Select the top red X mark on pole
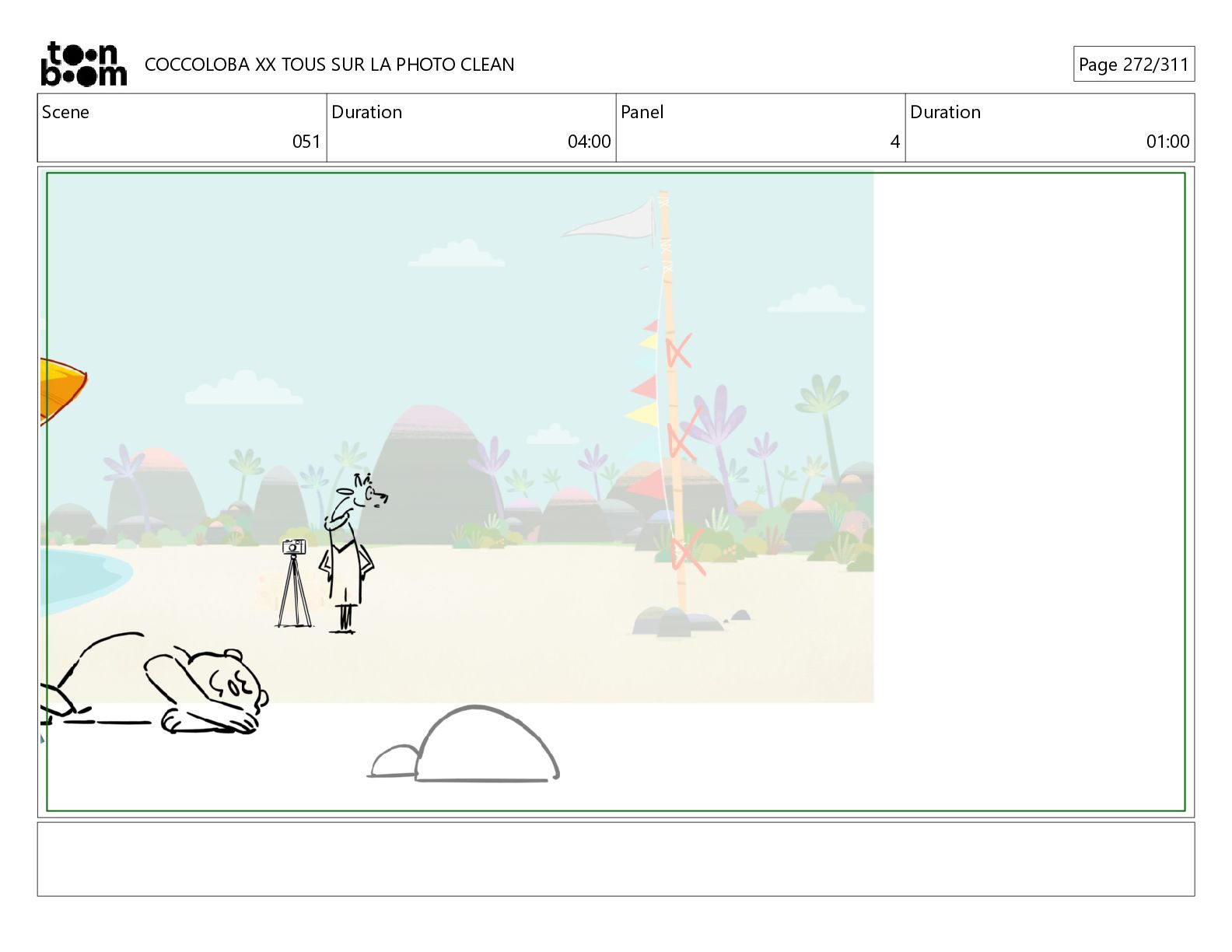Image resolution: width=1232 pixels, height=952 pixels. (x=678, y=351)
